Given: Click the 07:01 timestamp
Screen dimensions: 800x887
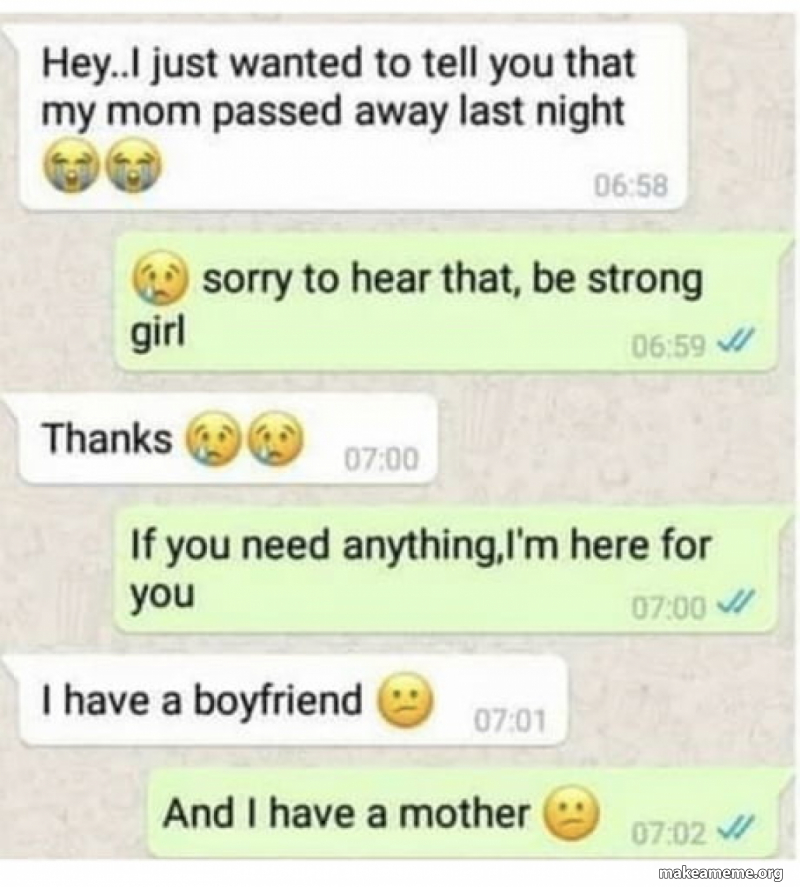Looking at the screenshot, I should [x=510, y=722].
